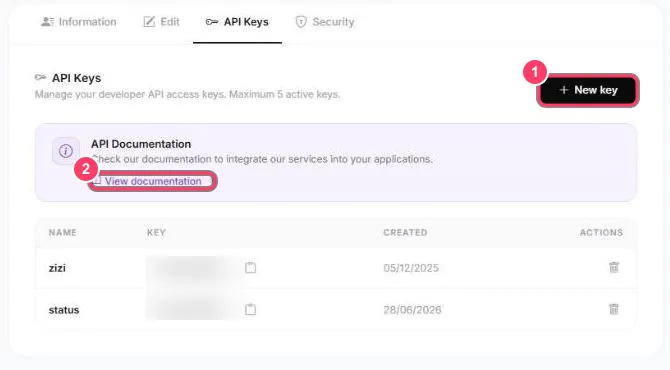The width and height of the screenshot is (670, 370).
Task: Create a new API key
Action: 588,90
